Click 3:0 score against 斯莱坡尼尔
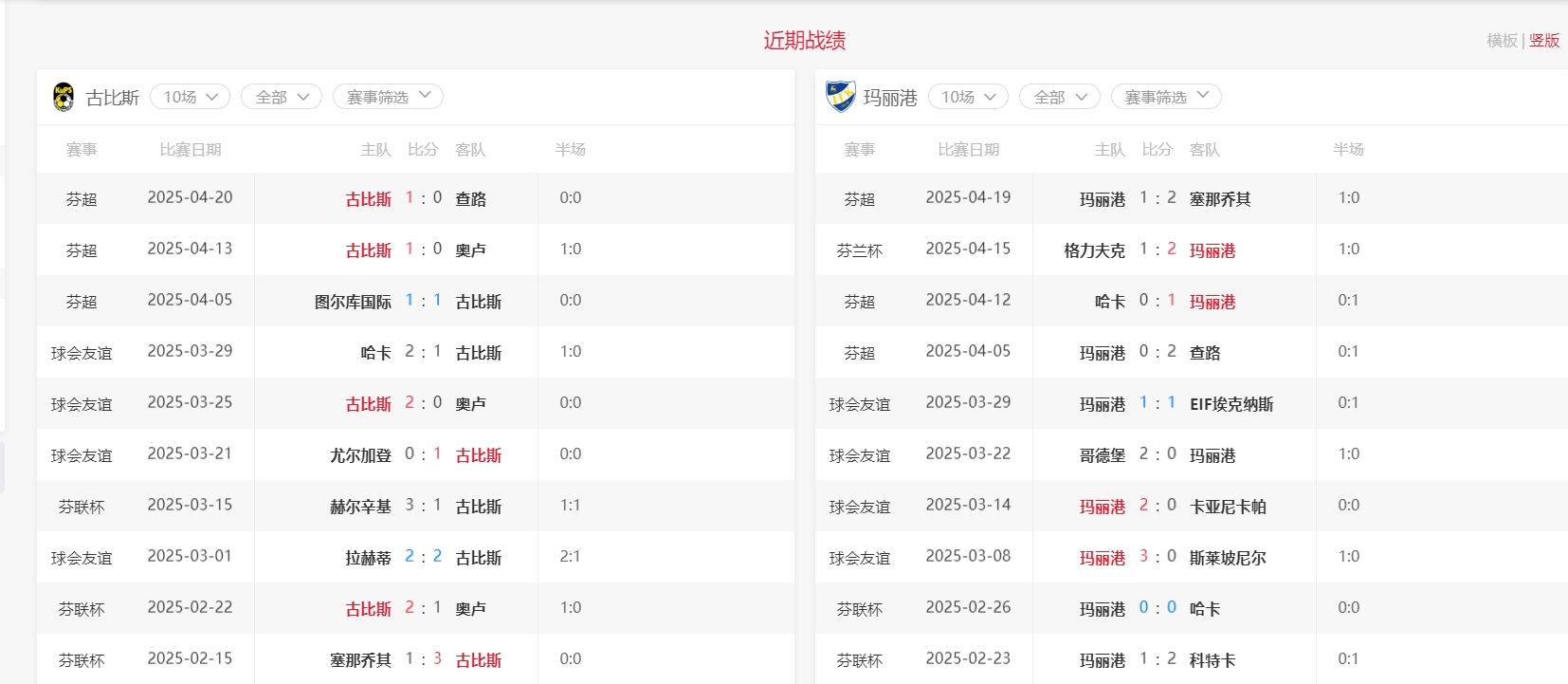The width and height of the screenshot is (1568, 684). (x=1158, y=557)
